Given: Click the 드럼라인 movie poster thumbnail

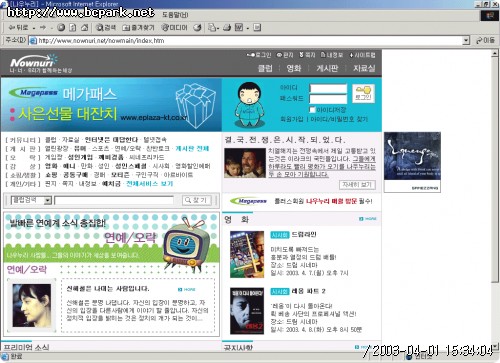Looking at the screenshot, I should coord(247,254).
